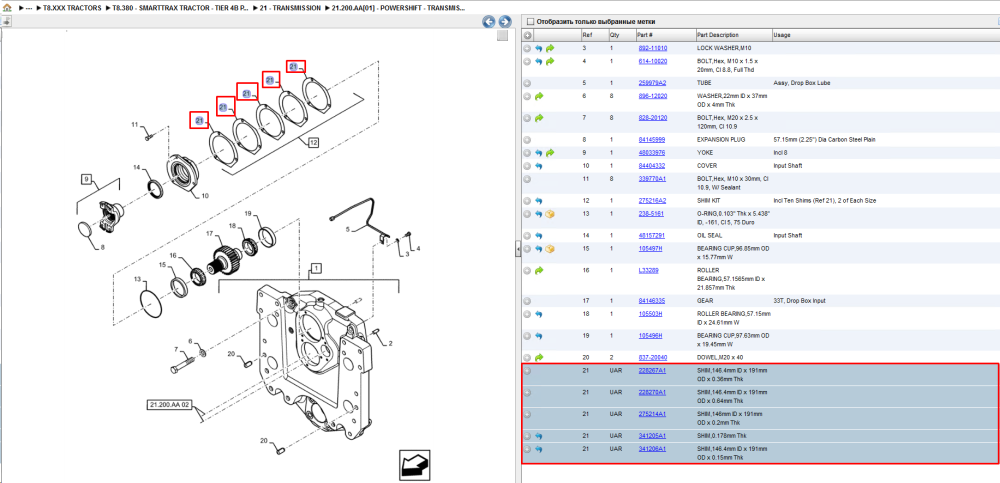Click the print icon below the home icon
The image size is (1000, 483).
6,22
